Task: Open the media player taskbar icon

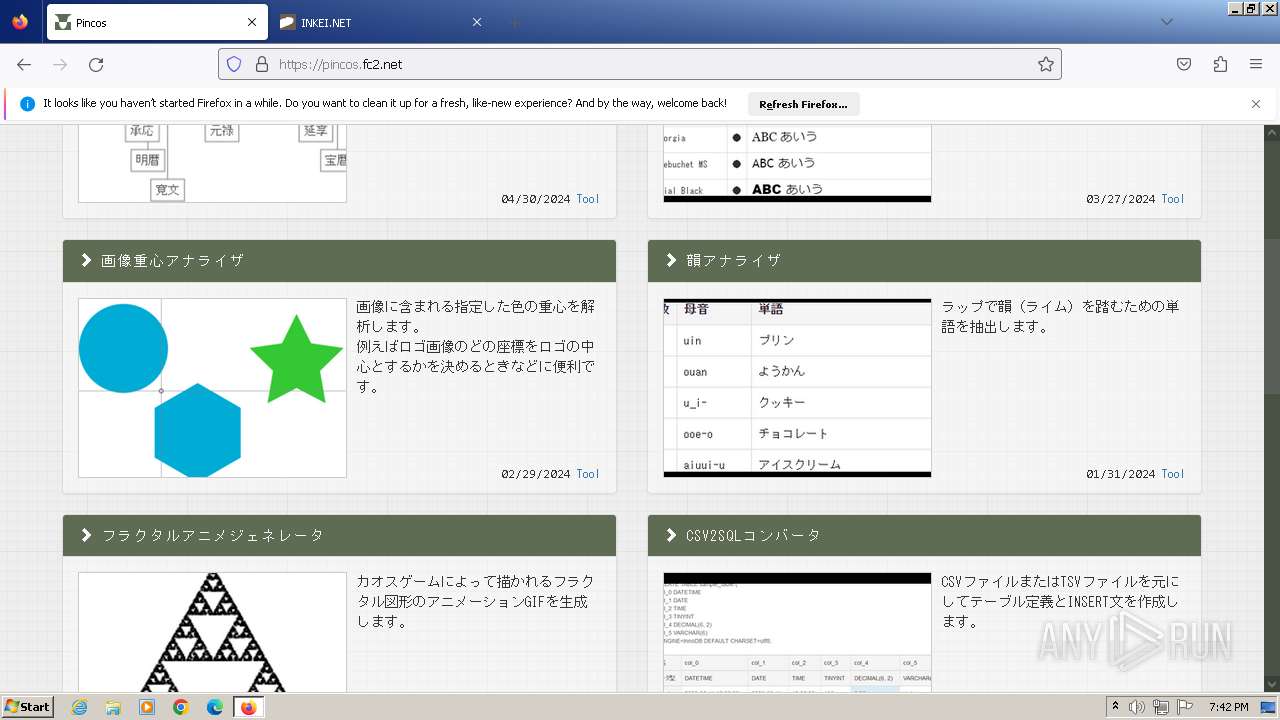Action: coord(147,707)
